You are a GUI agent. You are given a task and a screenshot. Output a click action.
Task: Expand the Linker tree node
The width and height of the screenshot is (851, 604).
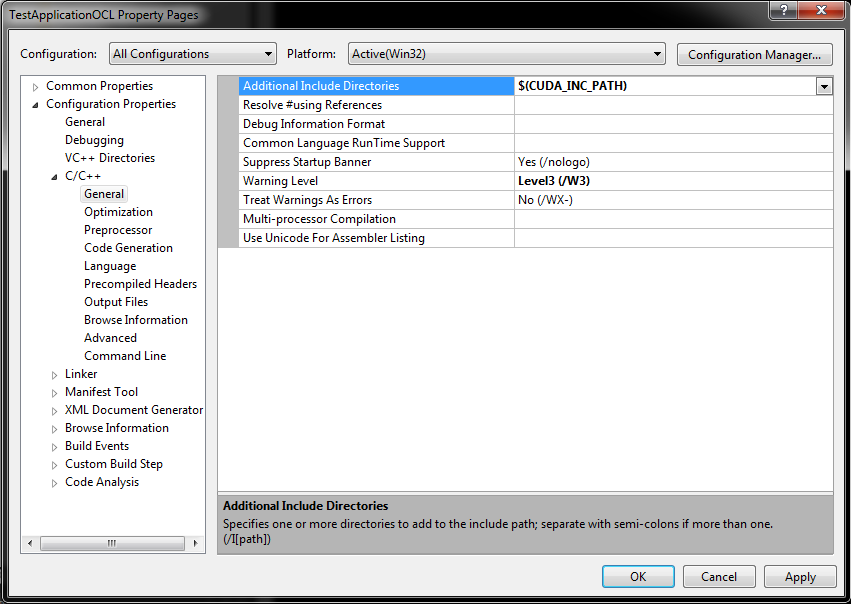pyautogui.click(x=55, y=373)
